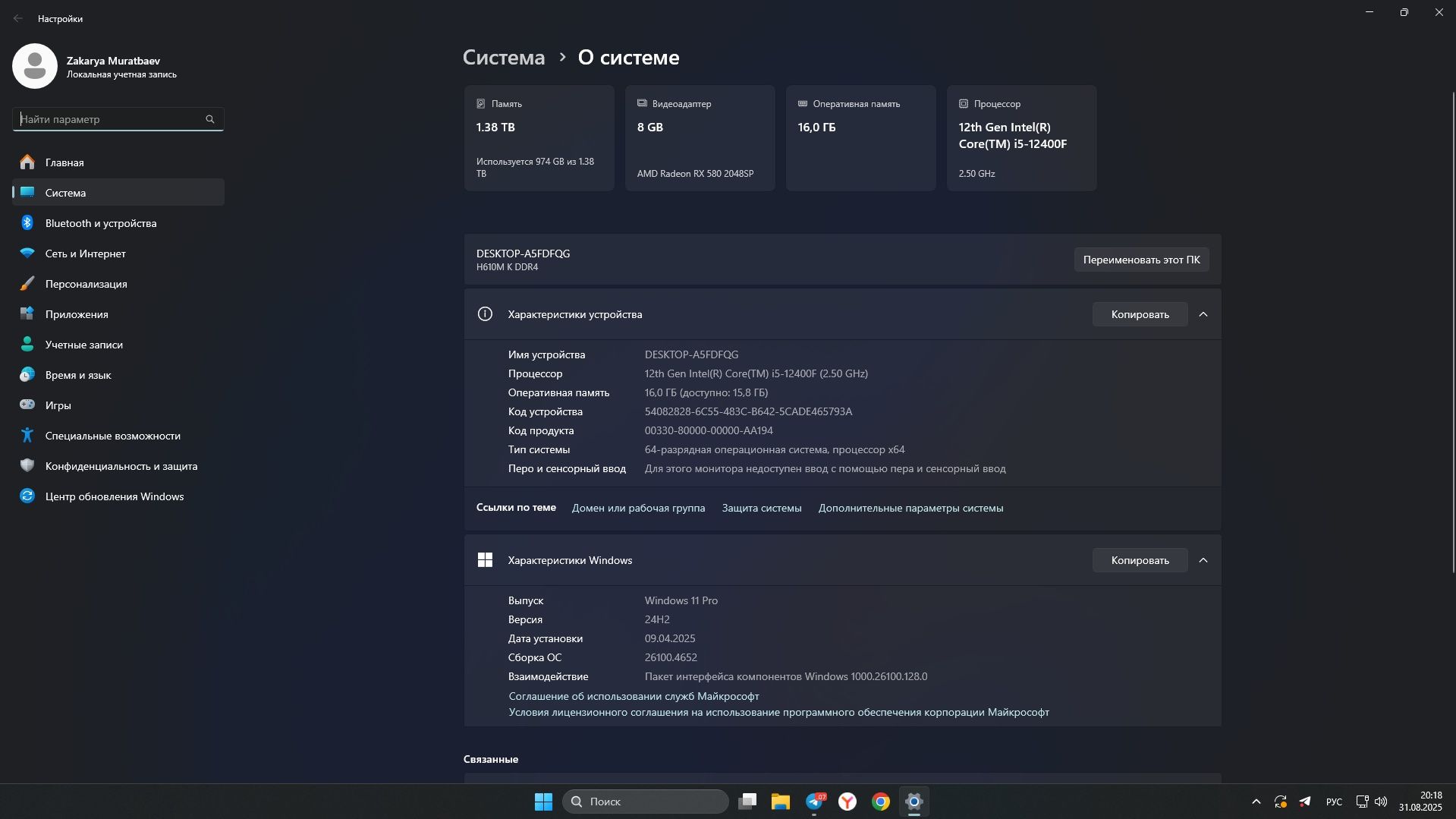Image resolution: width=1456 pixels, height=819 pixels.
Task: Open Google Chrome from taskbar
Action: [x=881, y=802]
